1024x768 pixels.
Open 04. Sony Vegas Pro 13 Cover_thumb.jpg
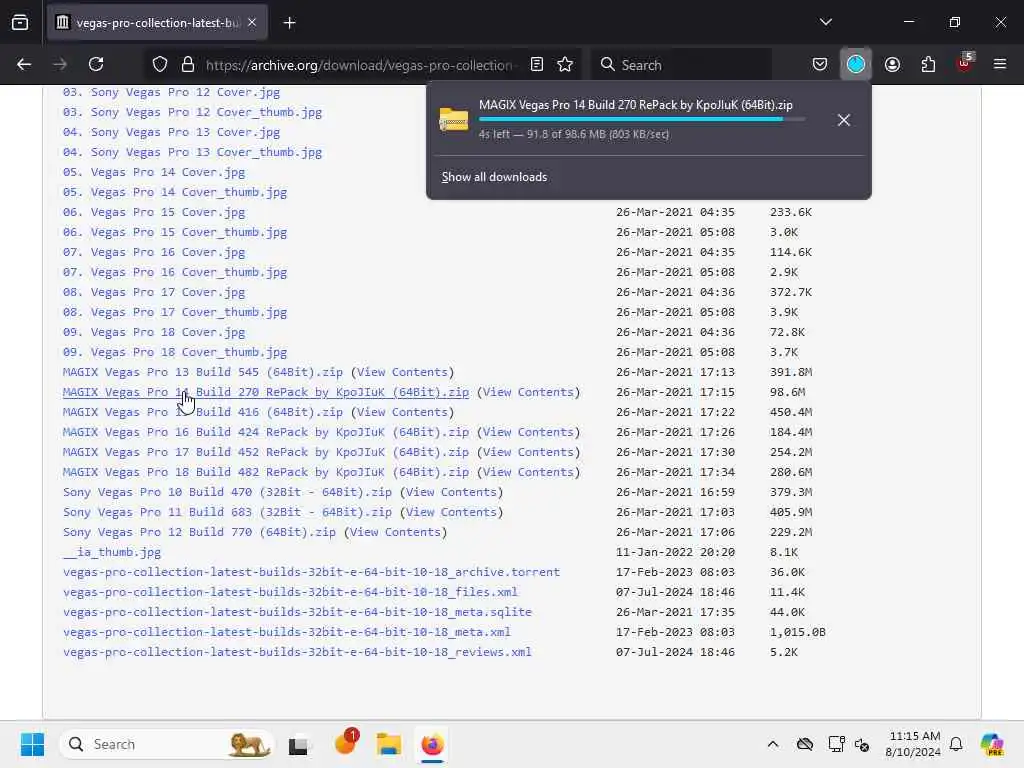point(192,152)
